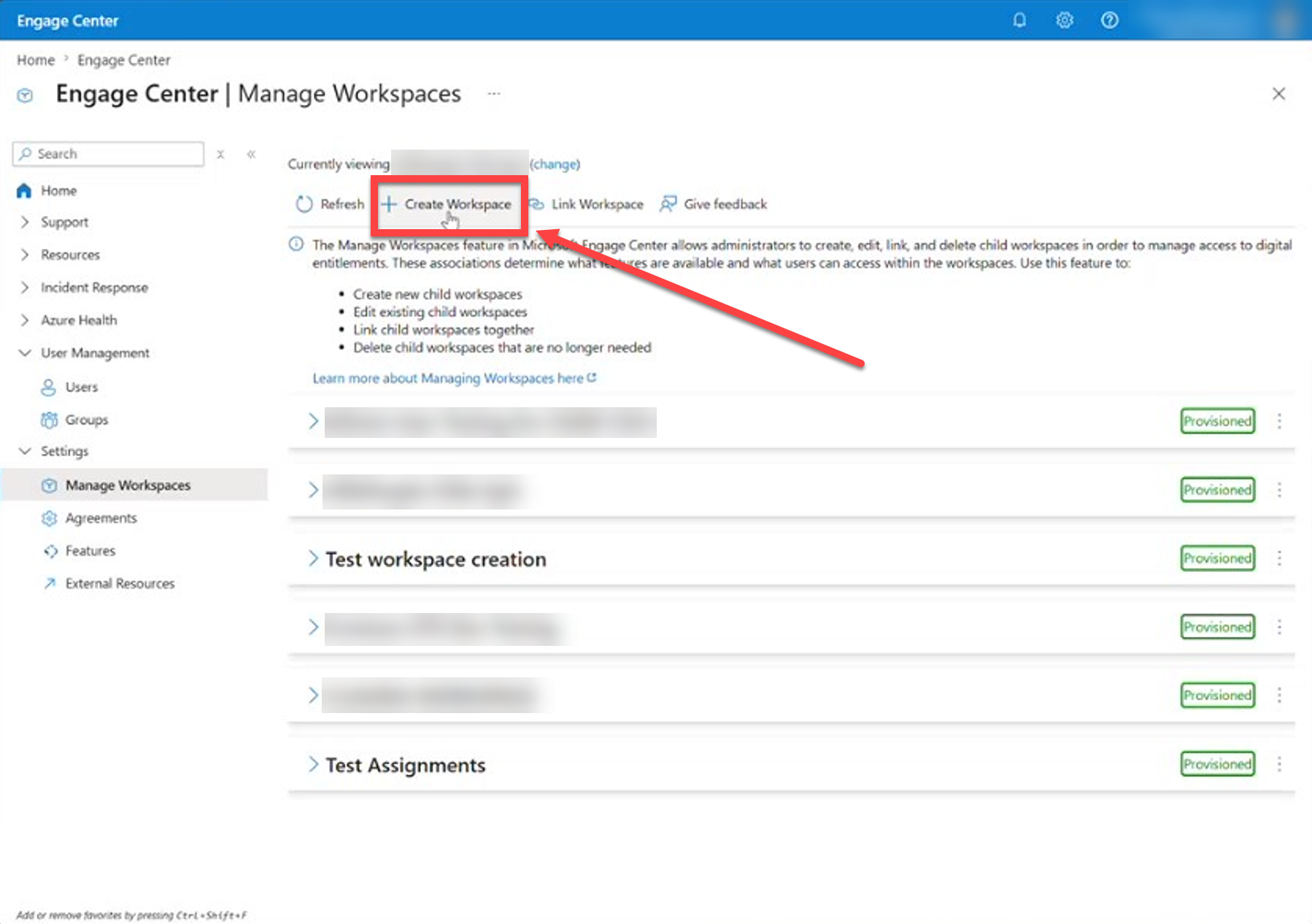Expand the Incident Response section

[25, 288]
